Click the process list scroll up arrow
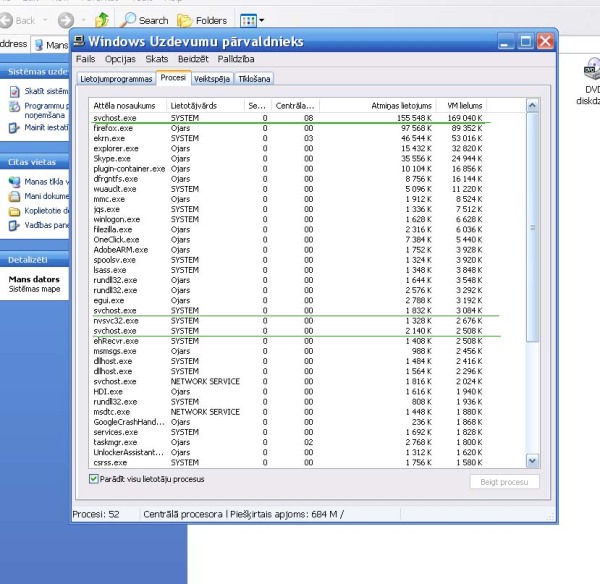Screen dimensions: 600x584 click(x=532, y=105)
